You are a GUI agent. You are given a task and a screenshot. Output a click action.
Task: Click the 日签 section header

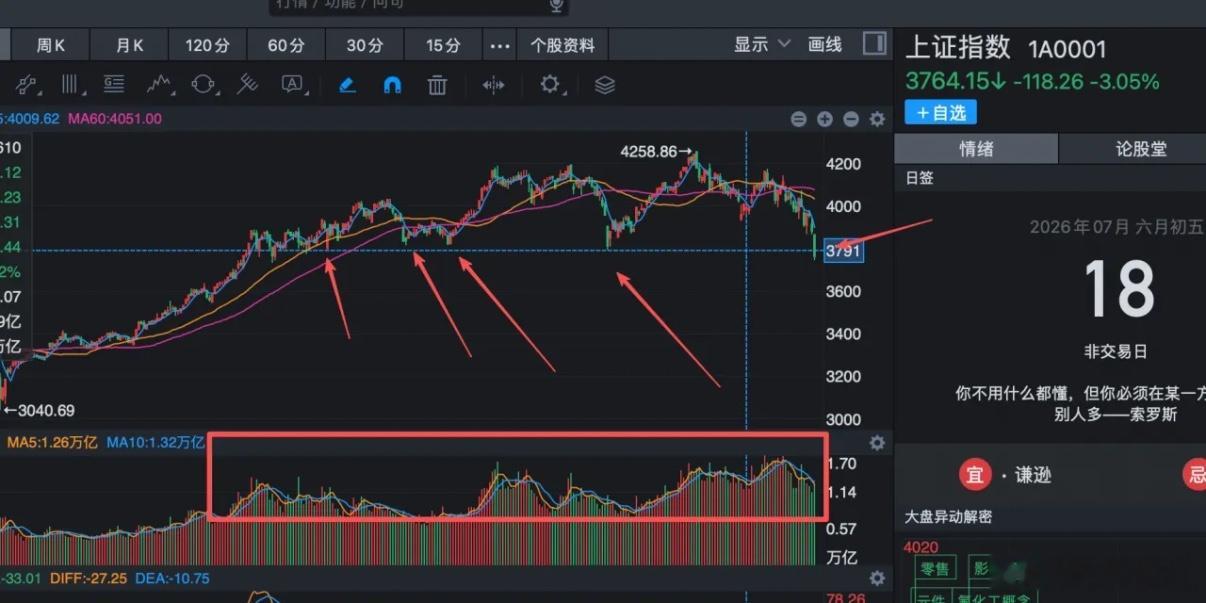919,177
